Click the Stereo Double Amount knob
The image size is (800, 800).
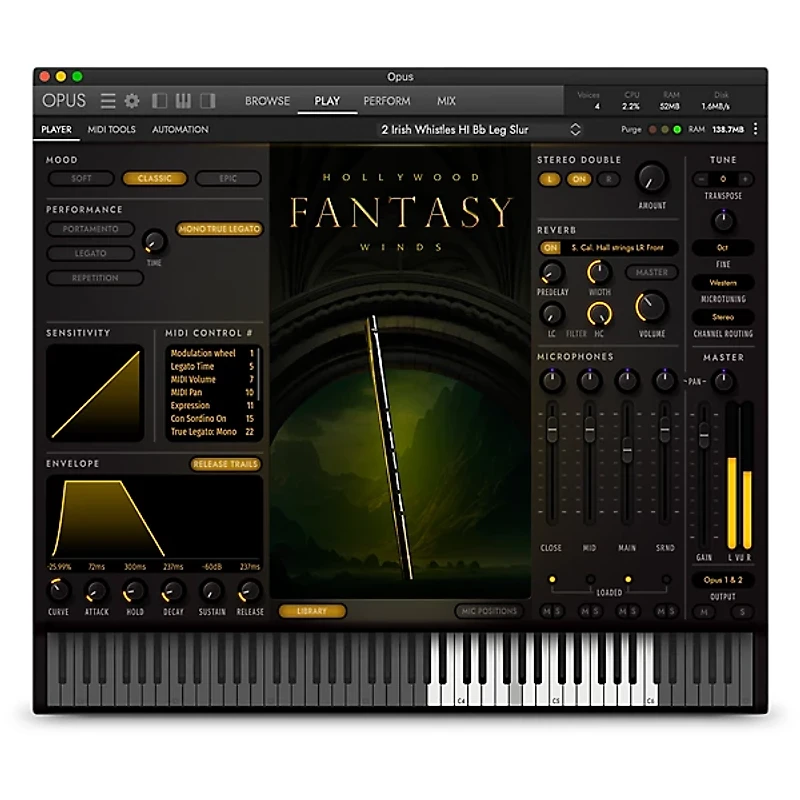(650, 180)
